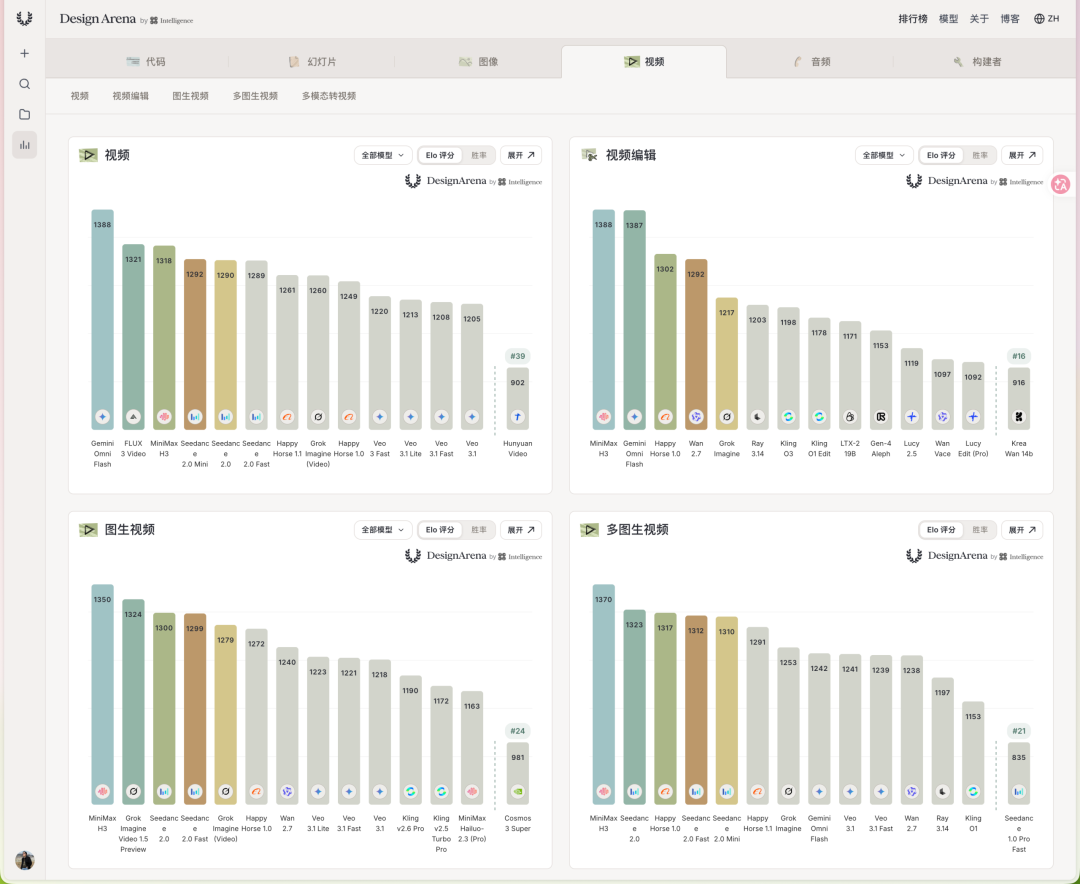The width and height of the screenshot is (1080, 884).
Task: Click the Gen-4 Aleph bar icon
Action: point(881,417)
